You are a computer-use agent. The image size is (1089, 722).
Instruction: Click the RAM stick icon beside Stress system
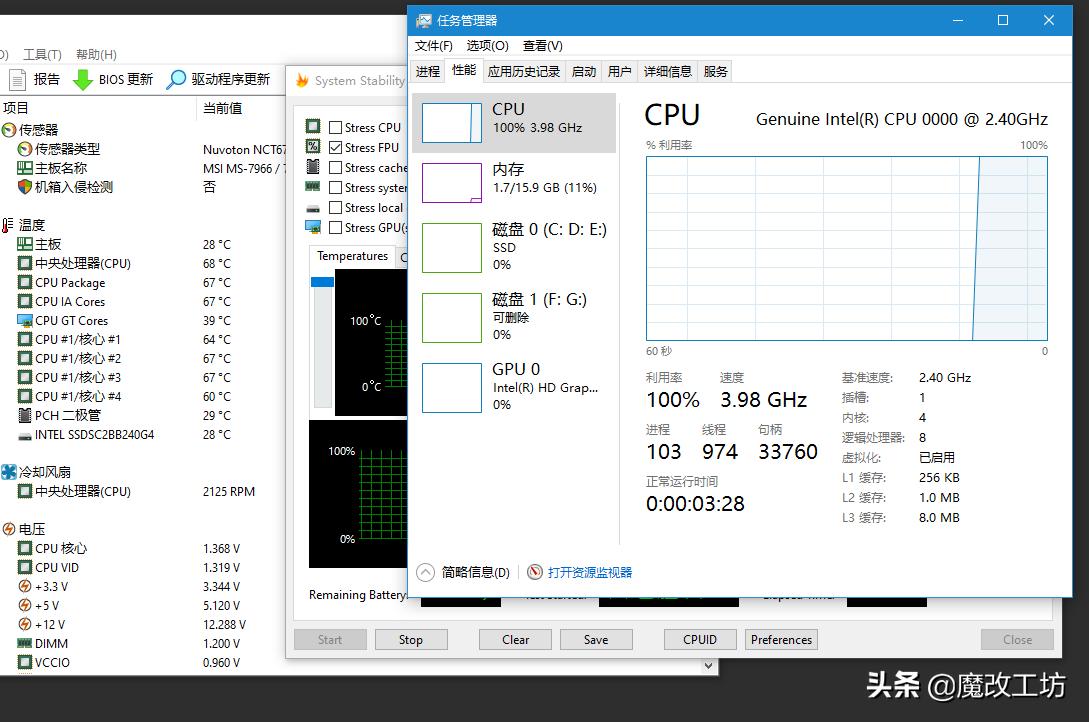point(313,187)
